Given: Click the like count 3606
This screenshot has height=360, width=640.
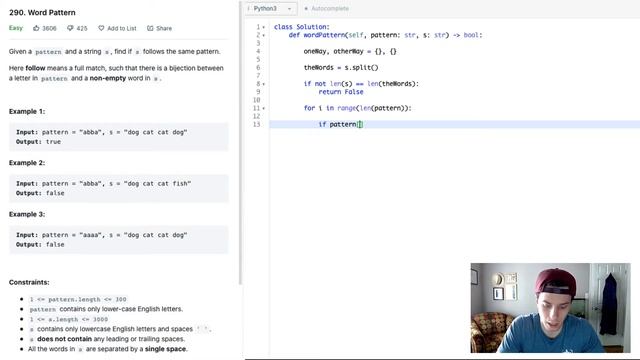Looking at the screenshot, I should (x=49, y=28).
